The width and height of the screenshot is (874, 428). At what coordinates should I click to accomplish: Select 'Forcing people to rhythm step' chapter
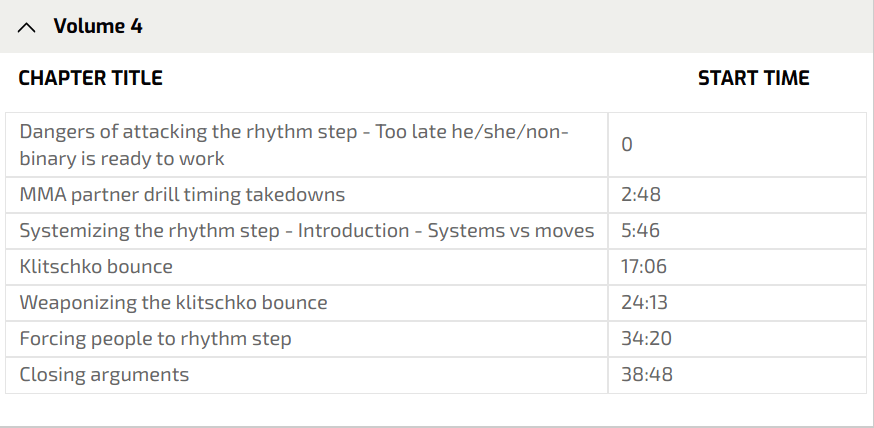click(x=155, y=339)
